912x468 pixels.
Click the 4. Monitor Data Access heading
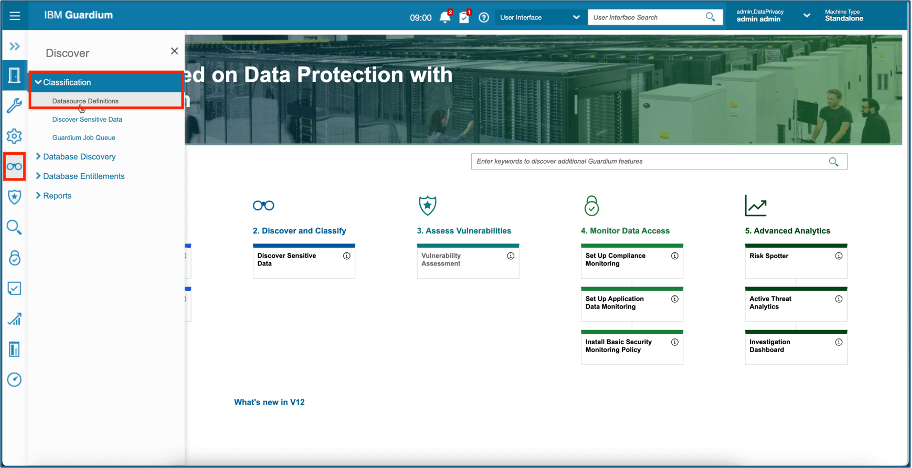pyautogui.click(x=625, y=231)
